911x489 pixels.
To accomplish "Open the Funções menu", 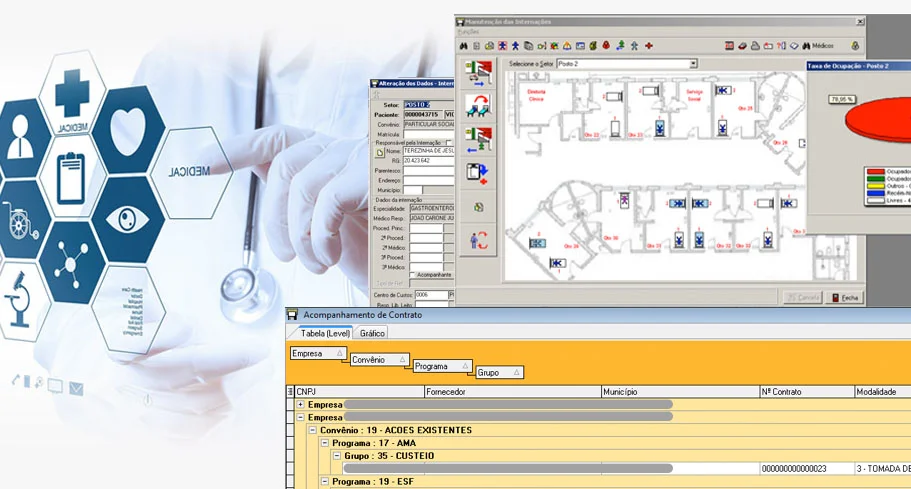I will click(469, 32).
